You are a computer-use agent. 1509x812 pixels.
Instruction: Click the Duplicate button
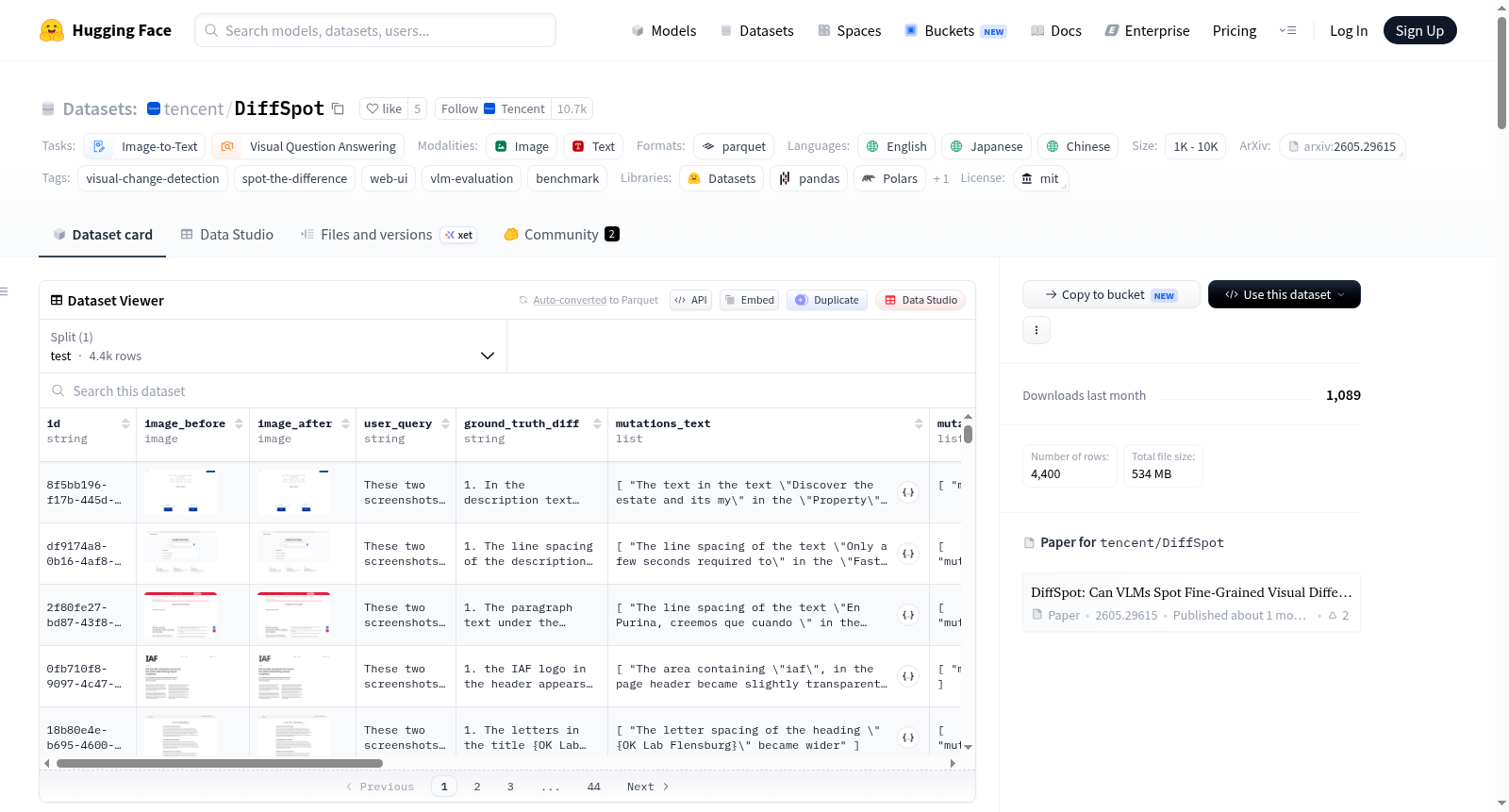pos(827,300)
